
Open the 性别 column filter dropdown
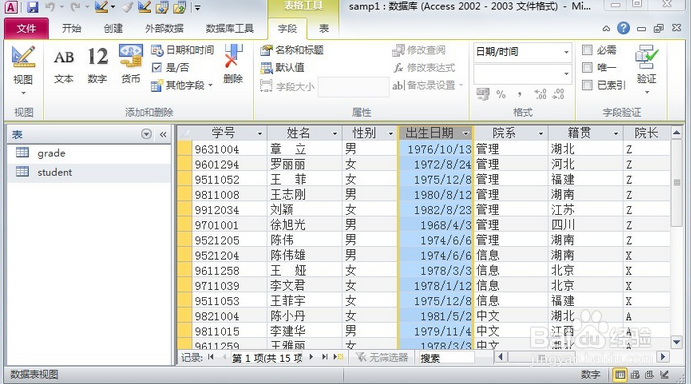tap(390, 134)
